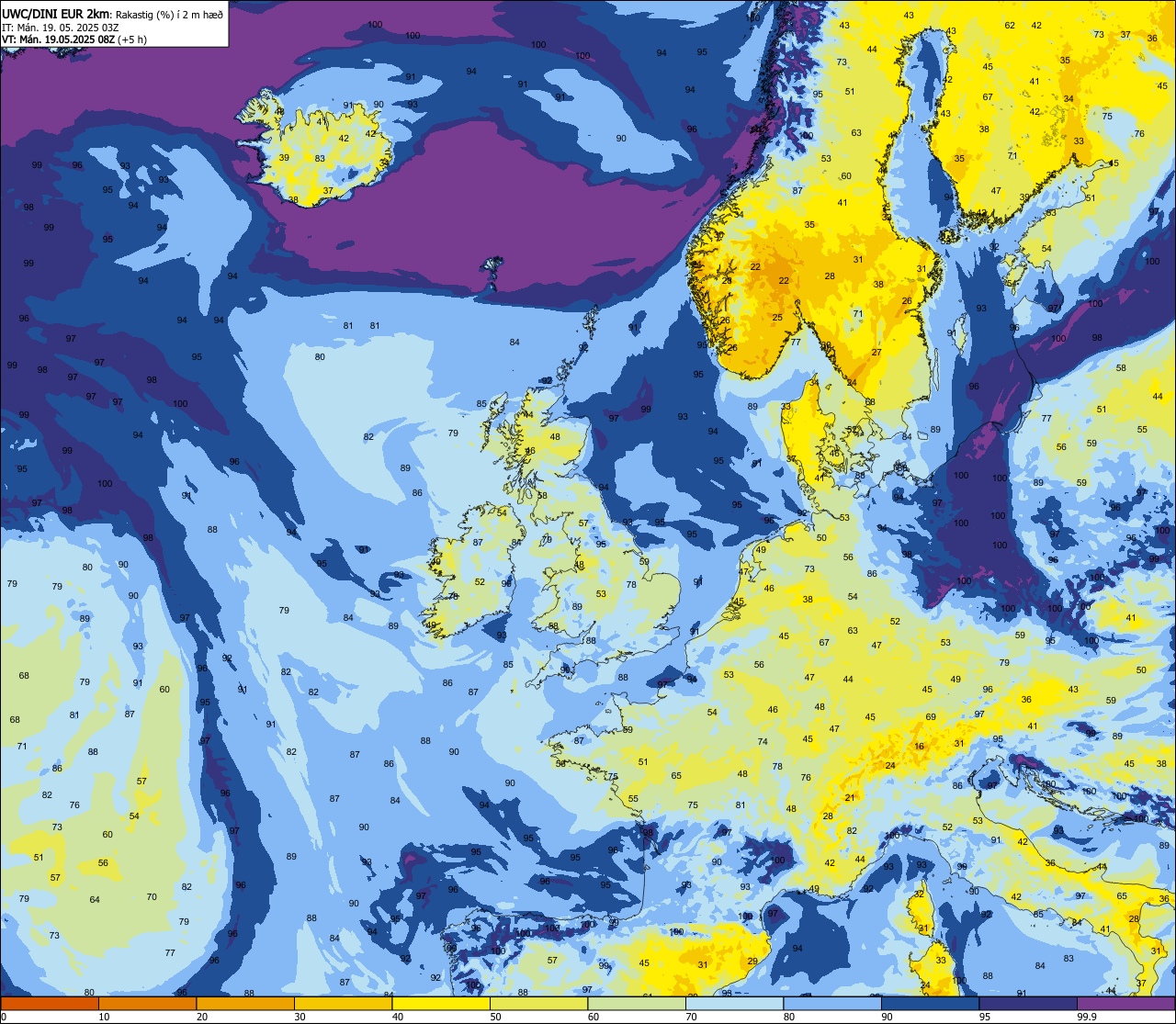Click the 10–20% orange legend swatch

click(x=147, y=1004)
